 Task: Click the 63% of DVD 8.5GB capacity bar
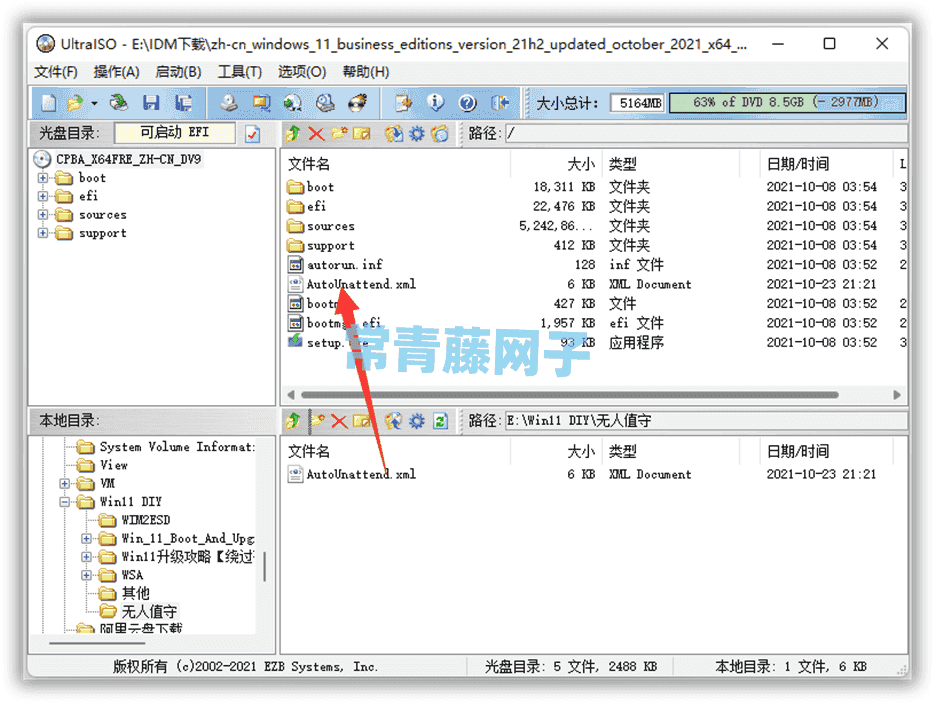pos(787,103)
